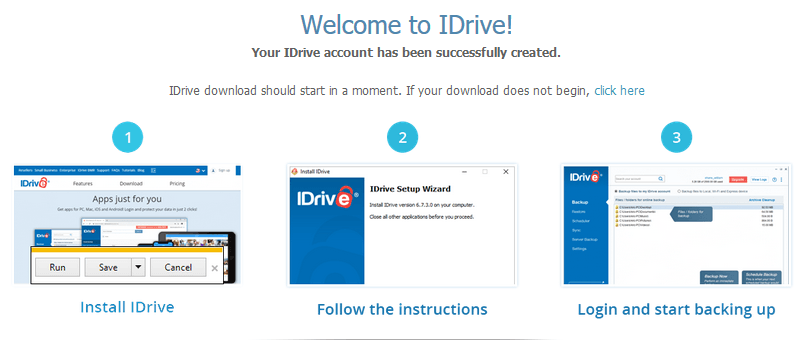This screenshot has height=360, width=804.
Task: Click the 'Follow the instructions' caption text
Action: coord(402,309)
